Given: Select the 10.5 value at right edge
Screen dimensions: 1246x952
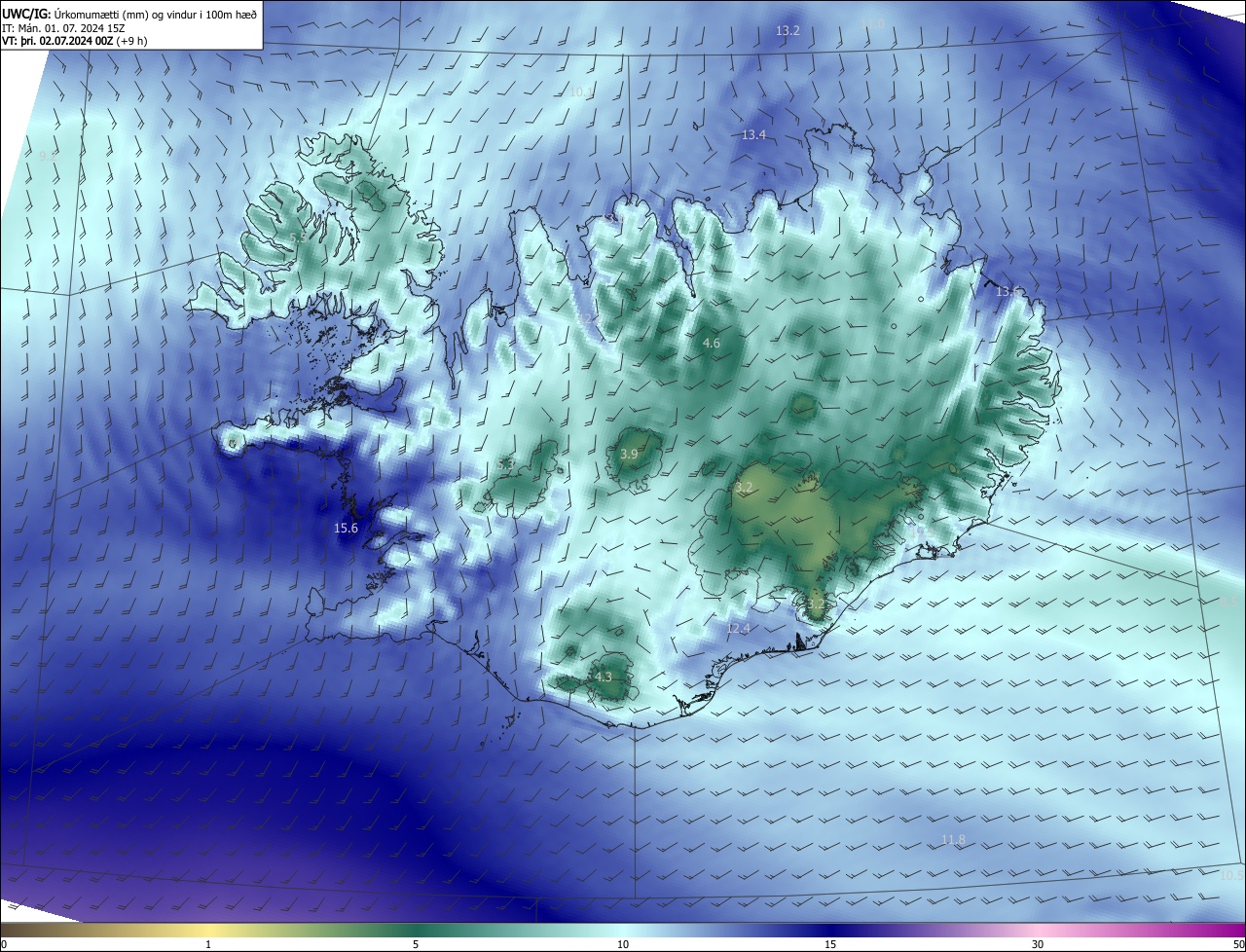Looking at the screenshot, I should click(1231, 875).
